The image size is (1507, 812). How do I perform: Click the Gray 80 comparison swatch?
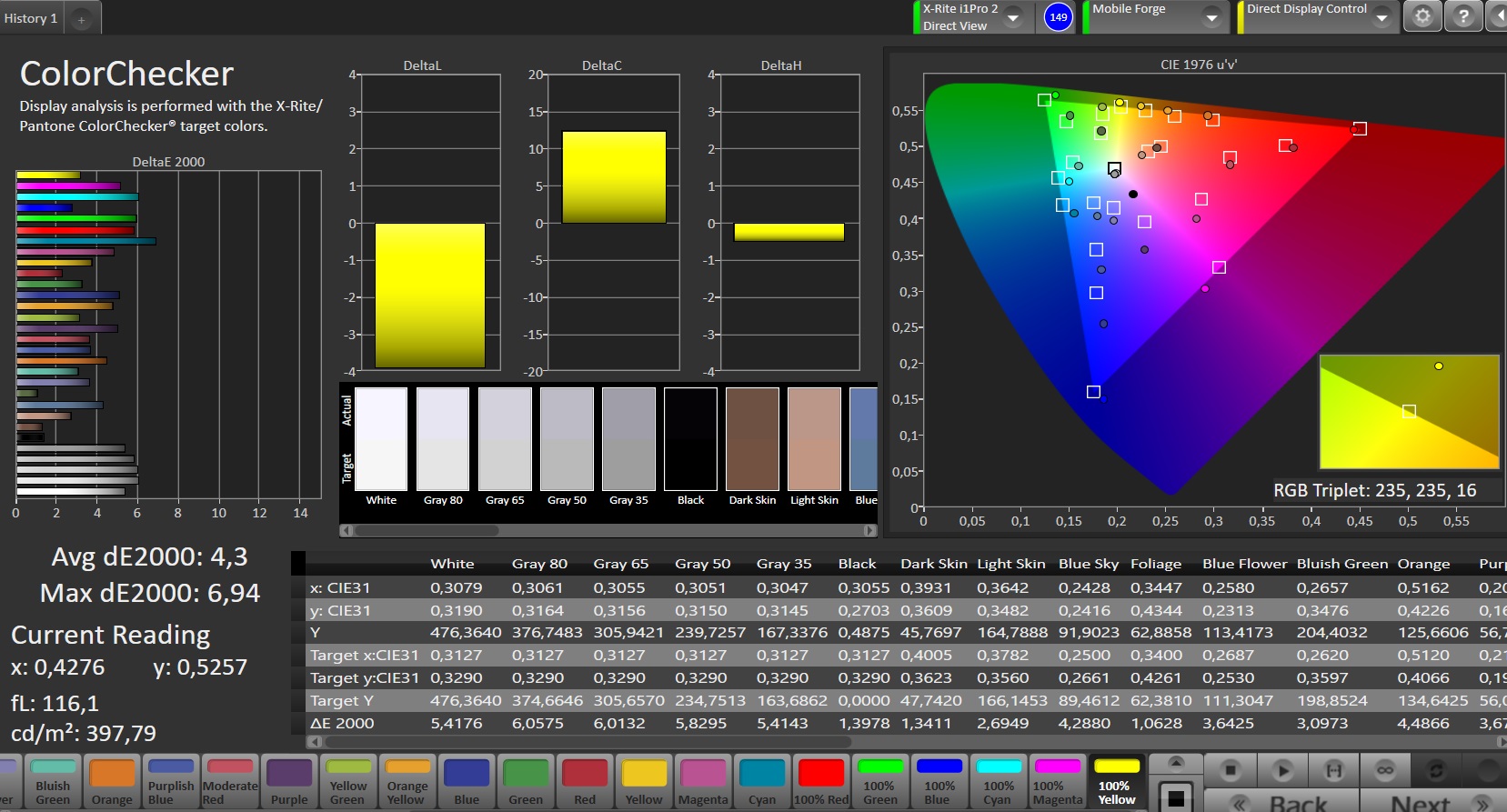point(443,439)
